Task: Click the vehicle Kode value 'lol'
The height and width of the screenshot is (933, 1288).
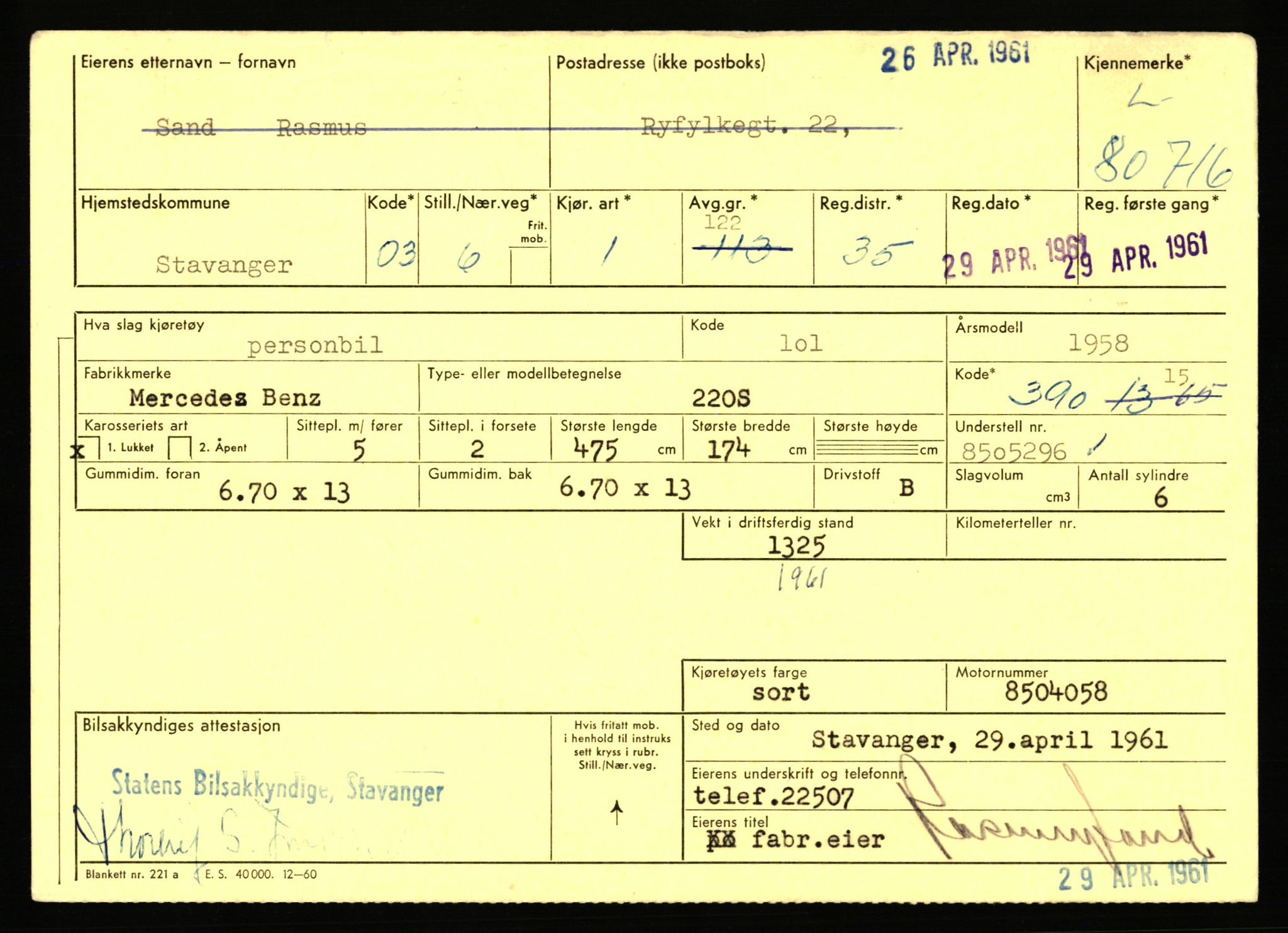Action: click(801, 344)
